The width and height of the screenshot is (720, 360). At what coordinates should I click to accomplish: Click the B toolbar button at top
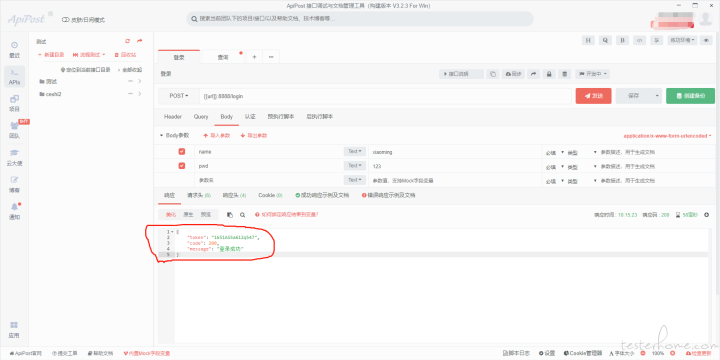(622, 40)
